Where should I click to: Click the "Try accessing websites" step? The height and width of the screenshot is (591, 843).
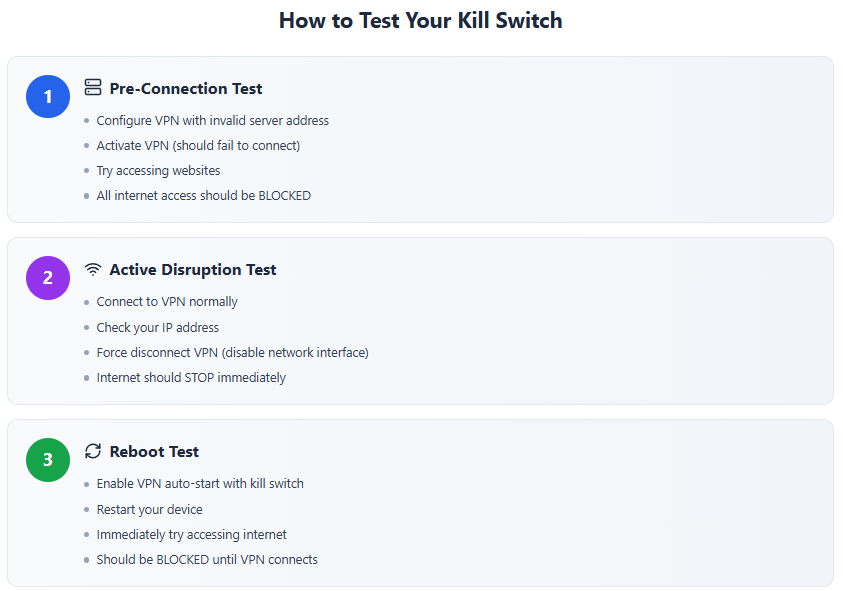[158, 170]
